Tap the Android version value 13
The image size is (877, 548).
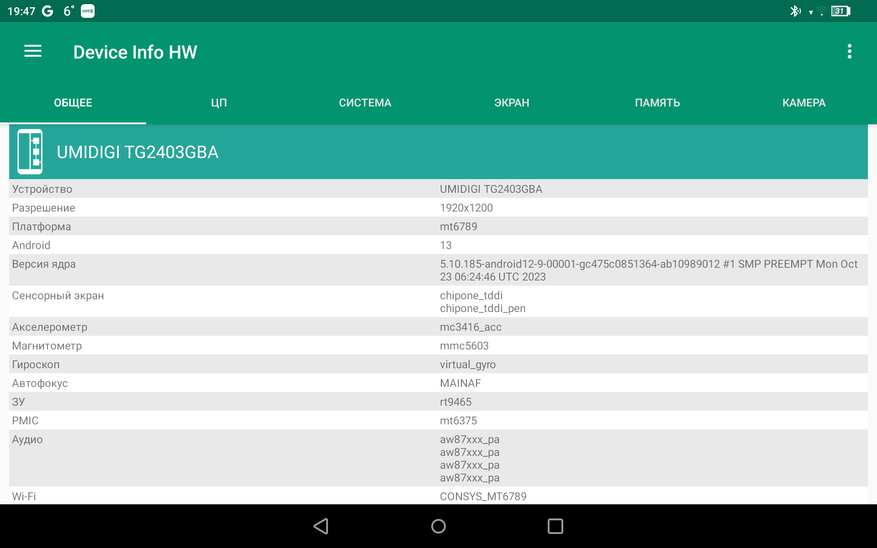445,245
